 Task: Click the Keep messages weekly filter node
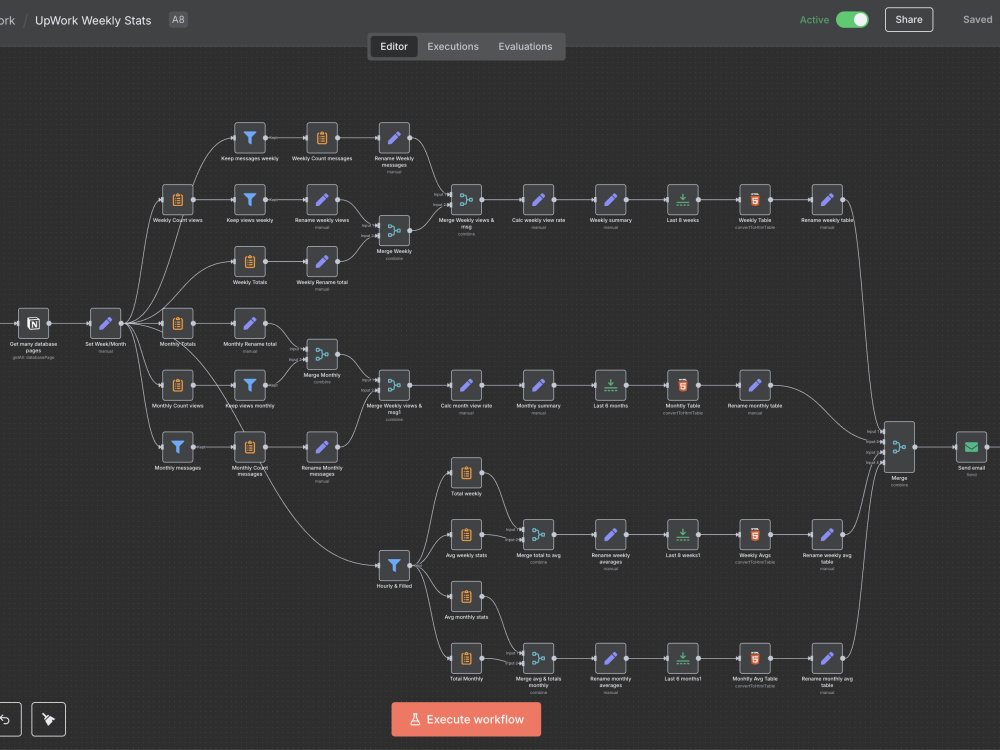point(249,138)
